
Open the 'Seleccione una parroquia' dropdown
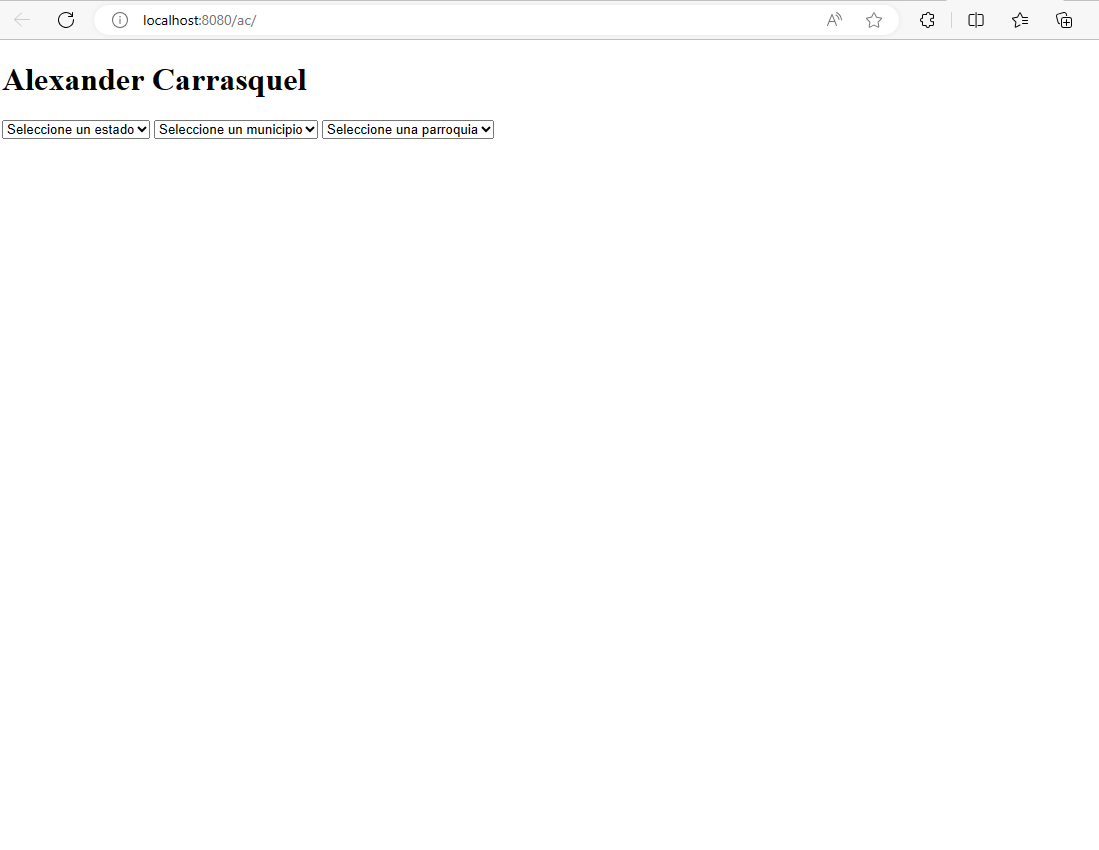408,130
